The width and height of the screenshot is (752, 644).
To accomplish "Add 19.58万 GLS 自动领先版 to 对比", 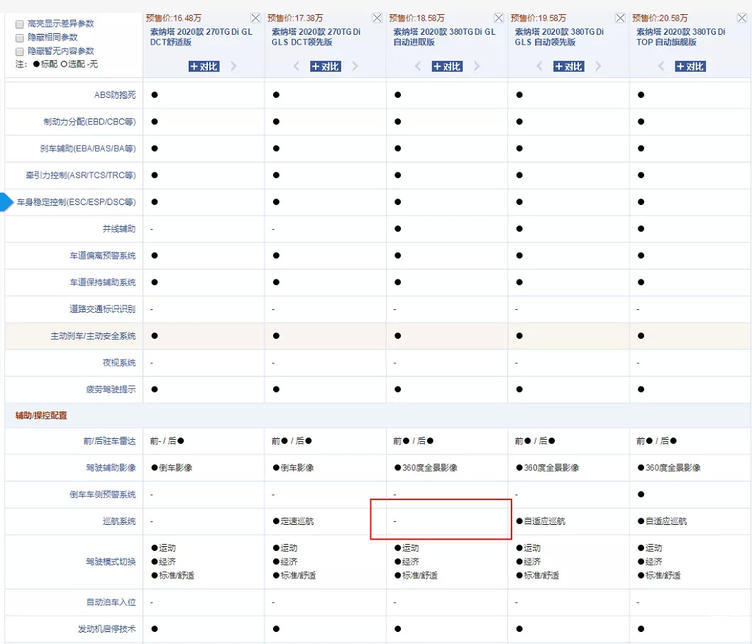I will [569, 67].
